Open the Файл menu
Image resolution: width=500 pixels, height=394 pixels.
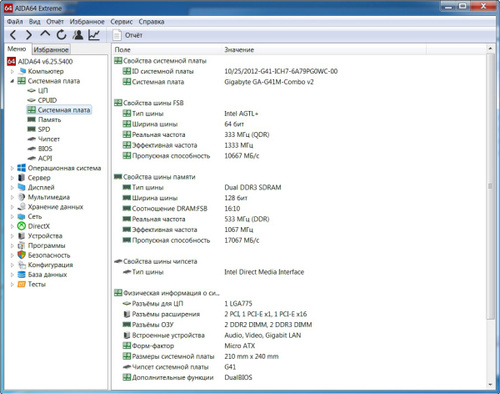click(x=15, y=22)
